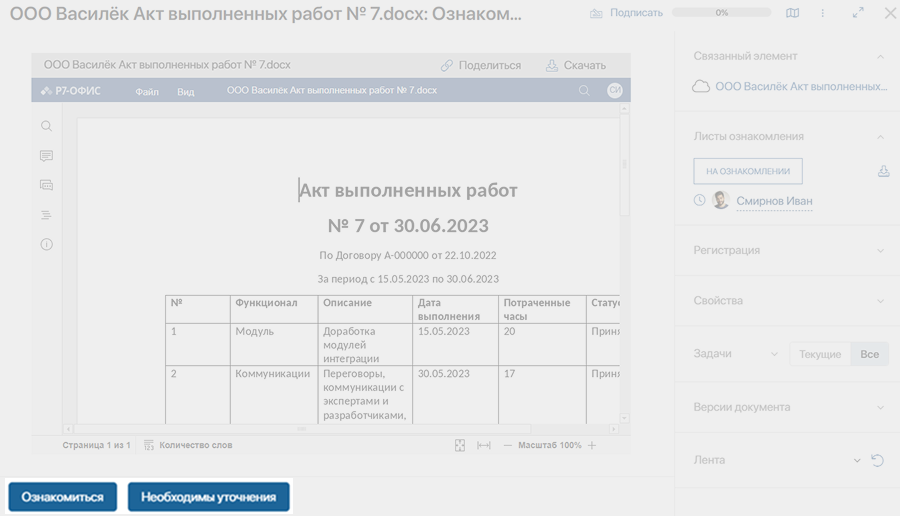900x516 pixels.
Task: Download the acknowledgment sheet icon
Action: [x=884, y=171]
